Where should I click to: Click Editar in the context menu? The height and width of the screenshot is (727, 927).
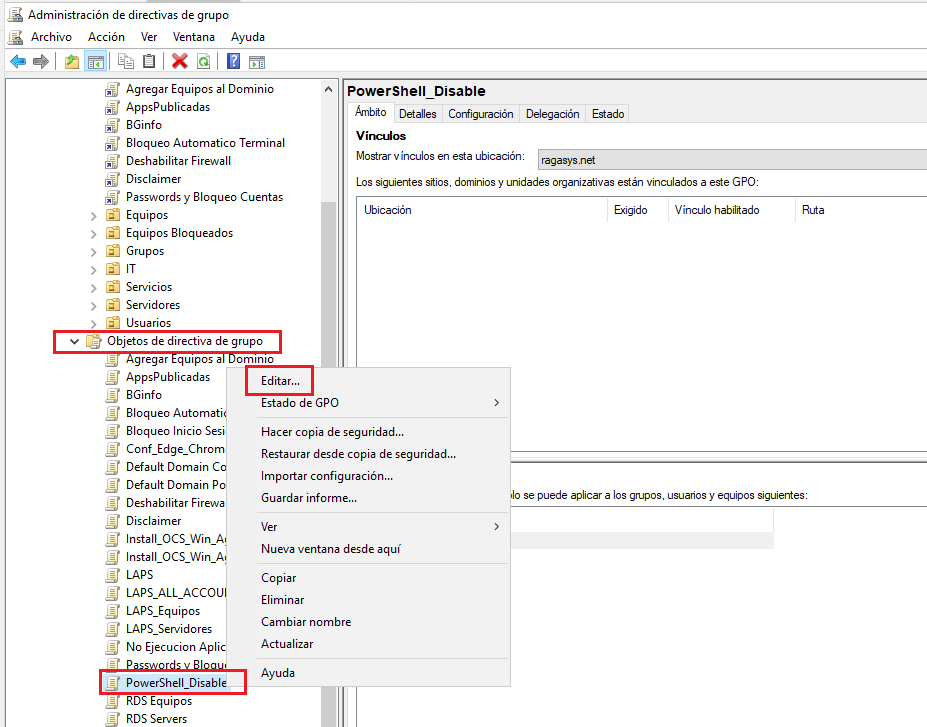pyautogui.click(x=278, y=380)
